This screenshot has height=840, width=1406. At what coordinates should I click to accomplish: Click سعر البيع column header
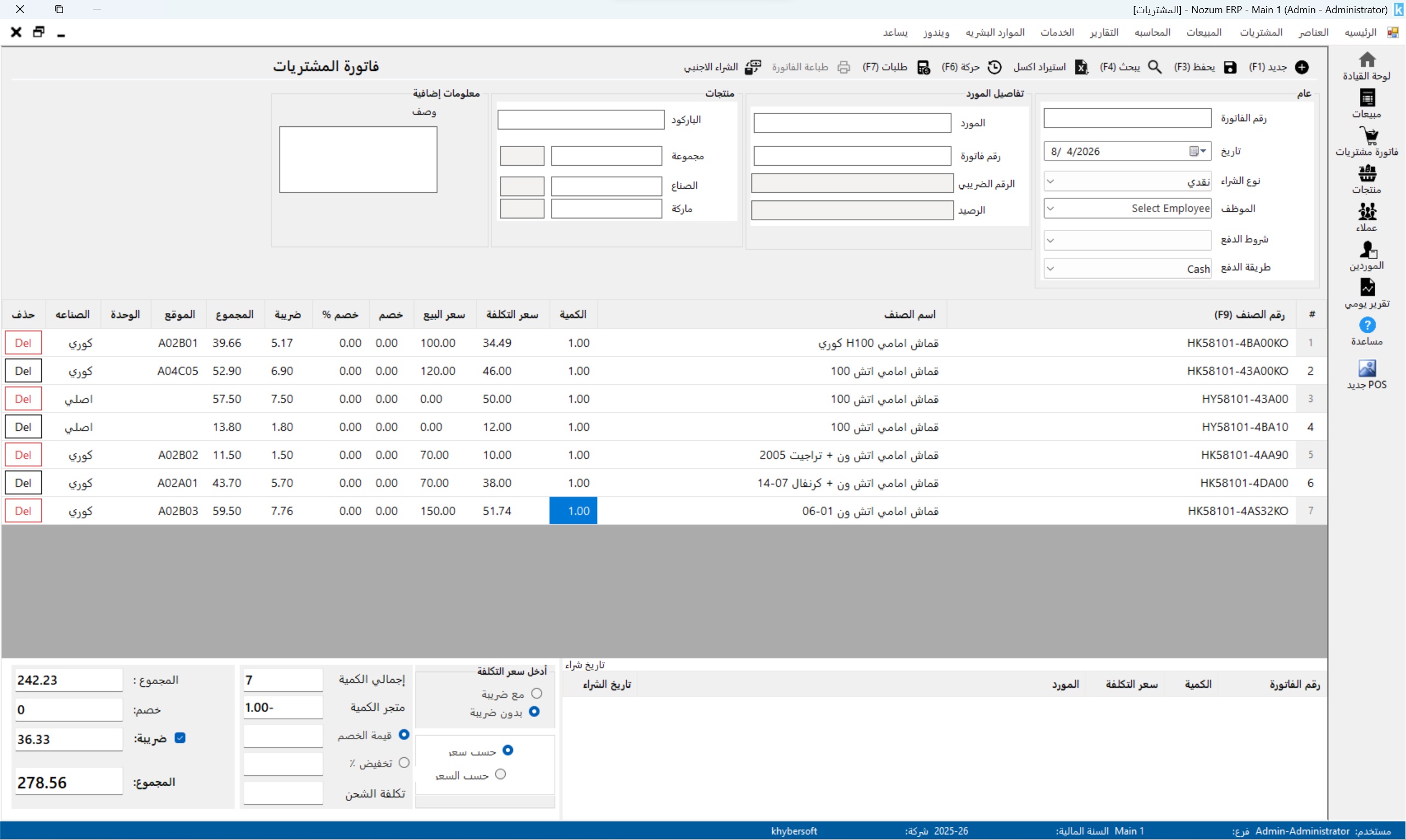tap(444, 315)
